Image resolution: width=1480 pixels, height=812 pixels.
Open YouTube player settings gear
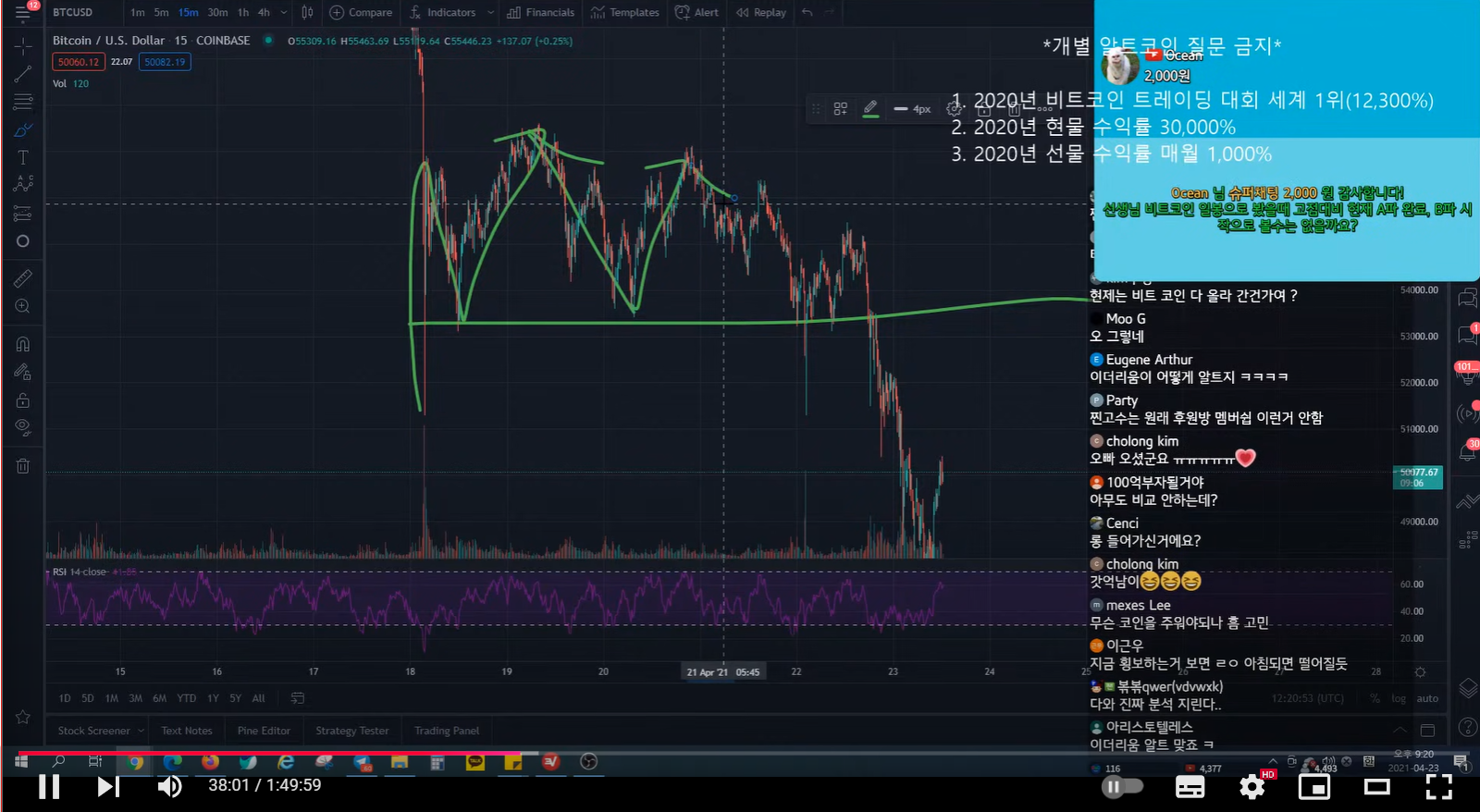point(1252,787)
